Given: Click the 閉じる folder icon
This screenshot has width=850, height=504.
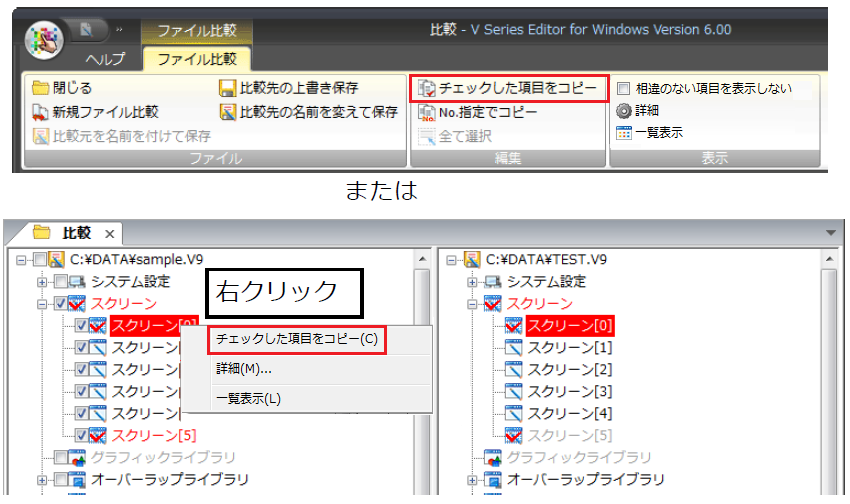Looking at the screenshot, I should [x=40, y=89].
